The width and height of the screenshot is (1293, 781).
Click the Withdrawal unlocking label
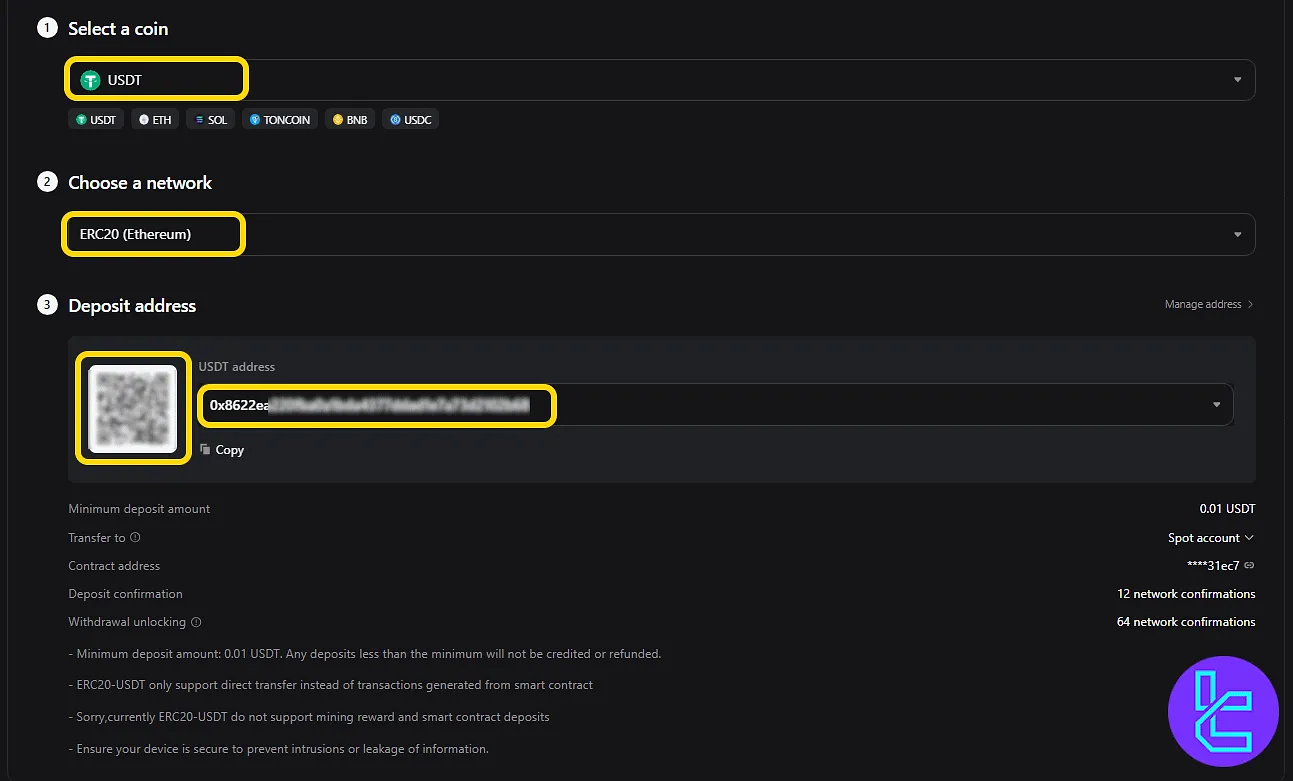[127, 622]
